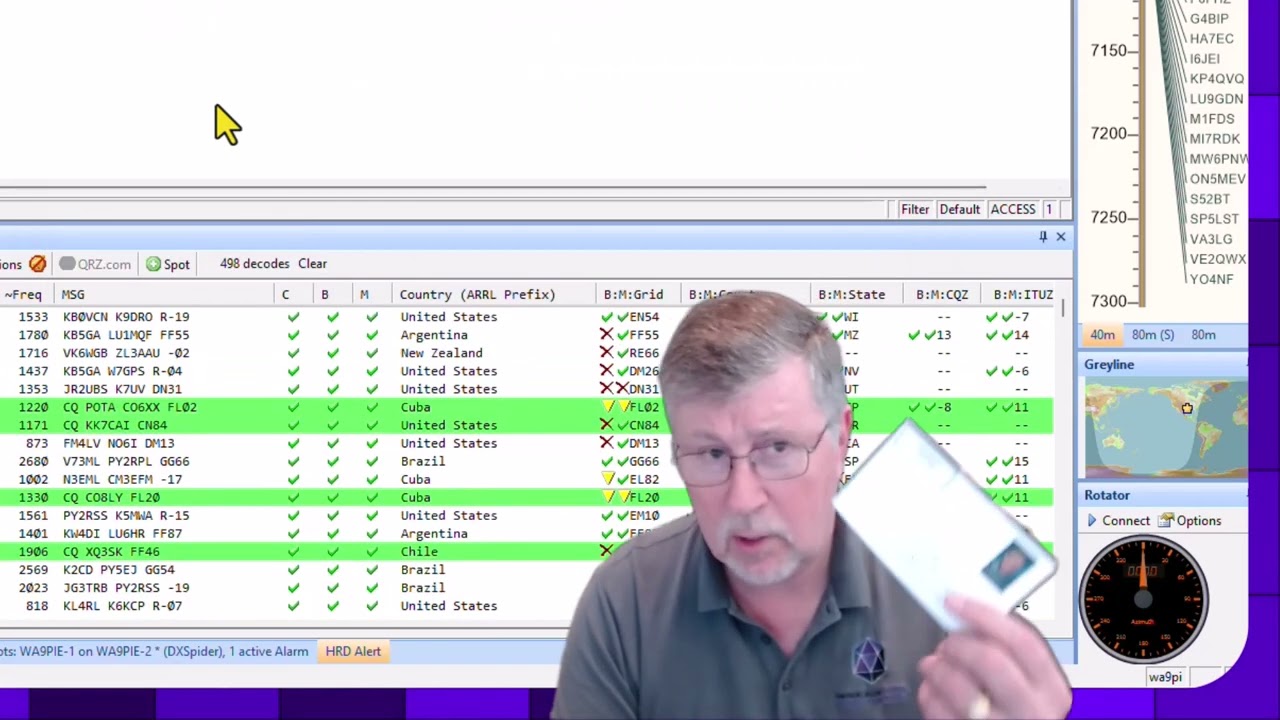This screenshot has height=720, width=1280.
Task: Sort by the MSG column header
Action: click(73, 295)
